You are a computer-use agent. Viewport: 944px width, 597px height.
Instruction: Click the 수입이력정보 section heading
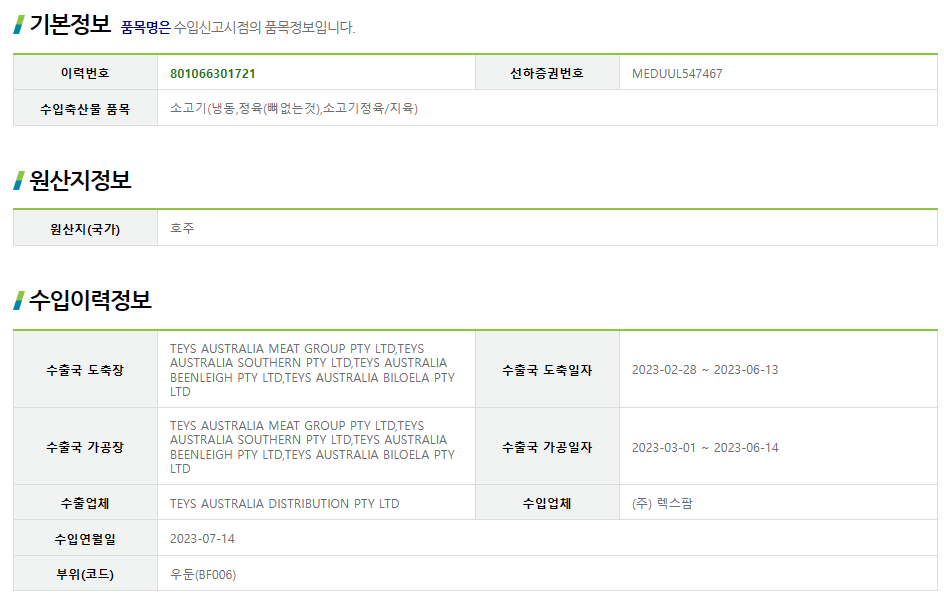[x=90, y=300]
